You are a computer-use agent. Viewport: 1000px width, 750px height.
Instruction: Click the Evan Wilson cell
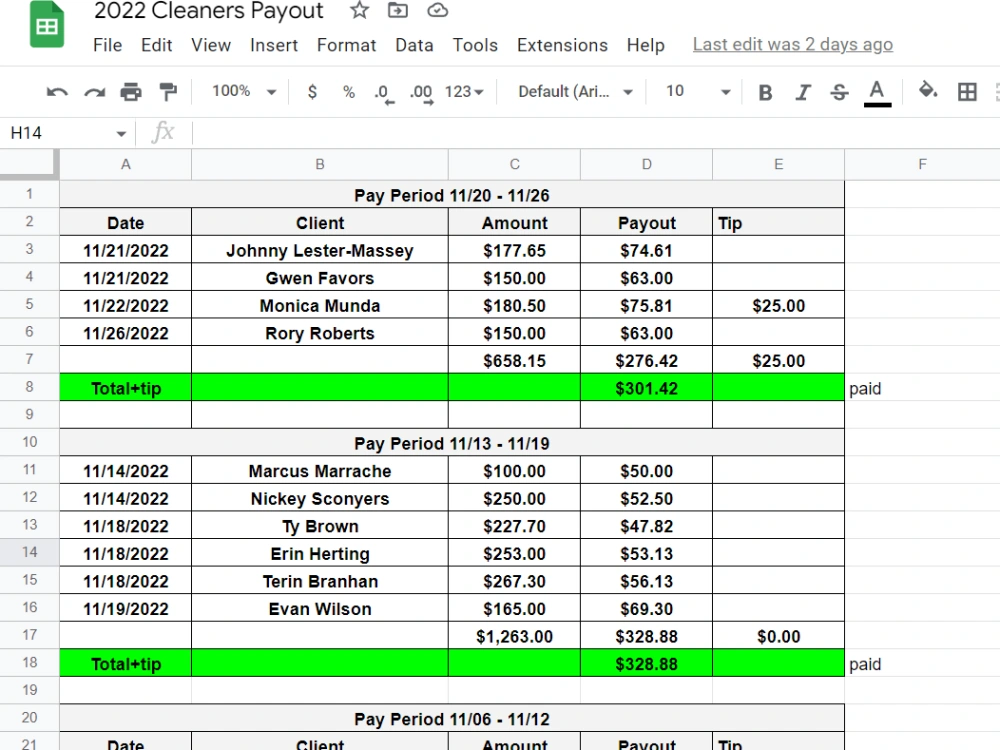(320, 608)
